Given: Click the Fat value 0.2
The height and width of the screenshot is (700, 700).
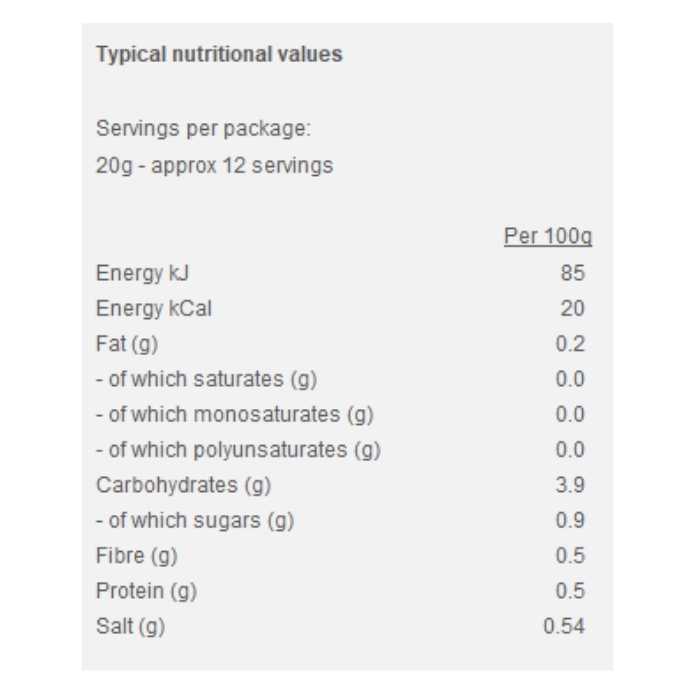Looking at the screenshot, I should [570, 344].
